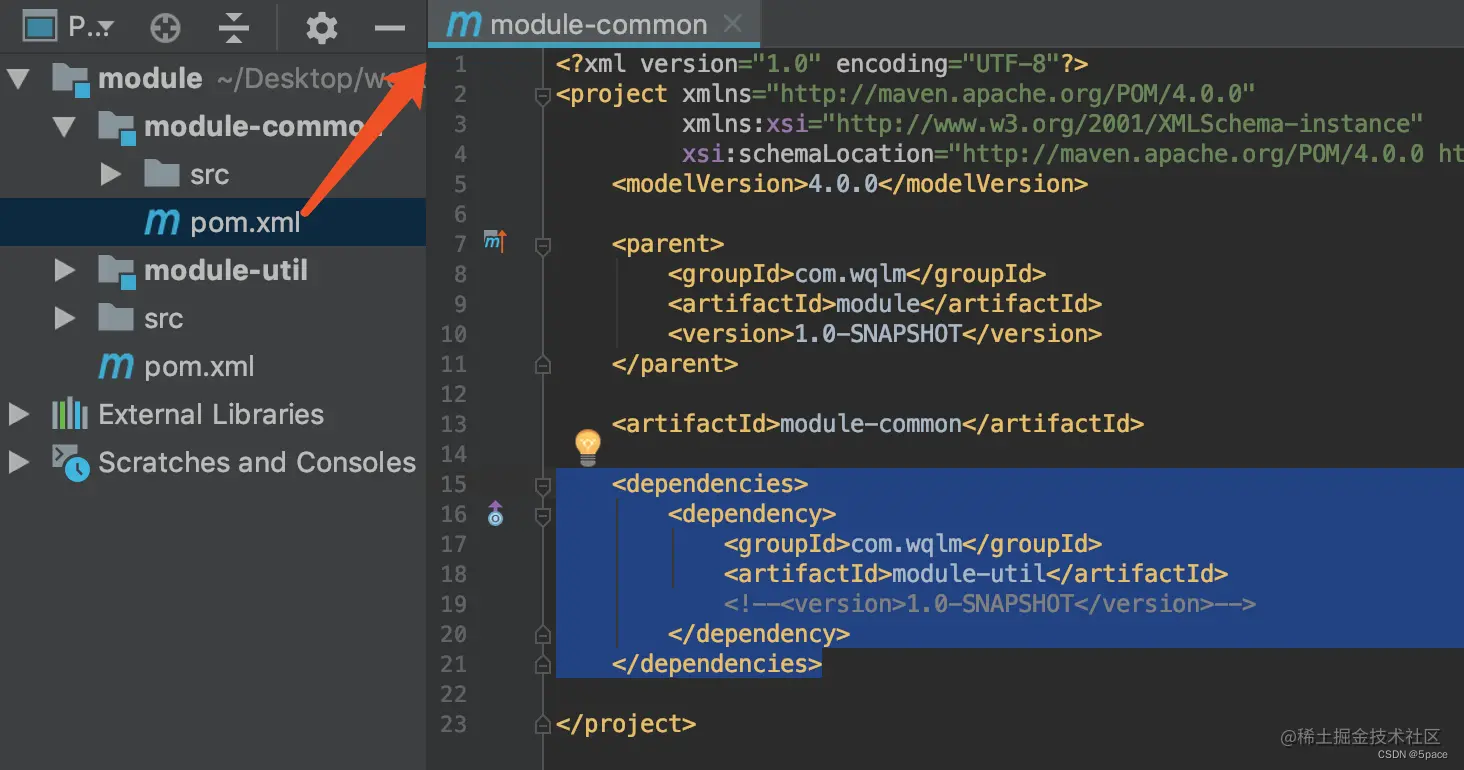
Task: Click the src folder icon under module-common
Action: pyautogui.click(x=162, y=174)
